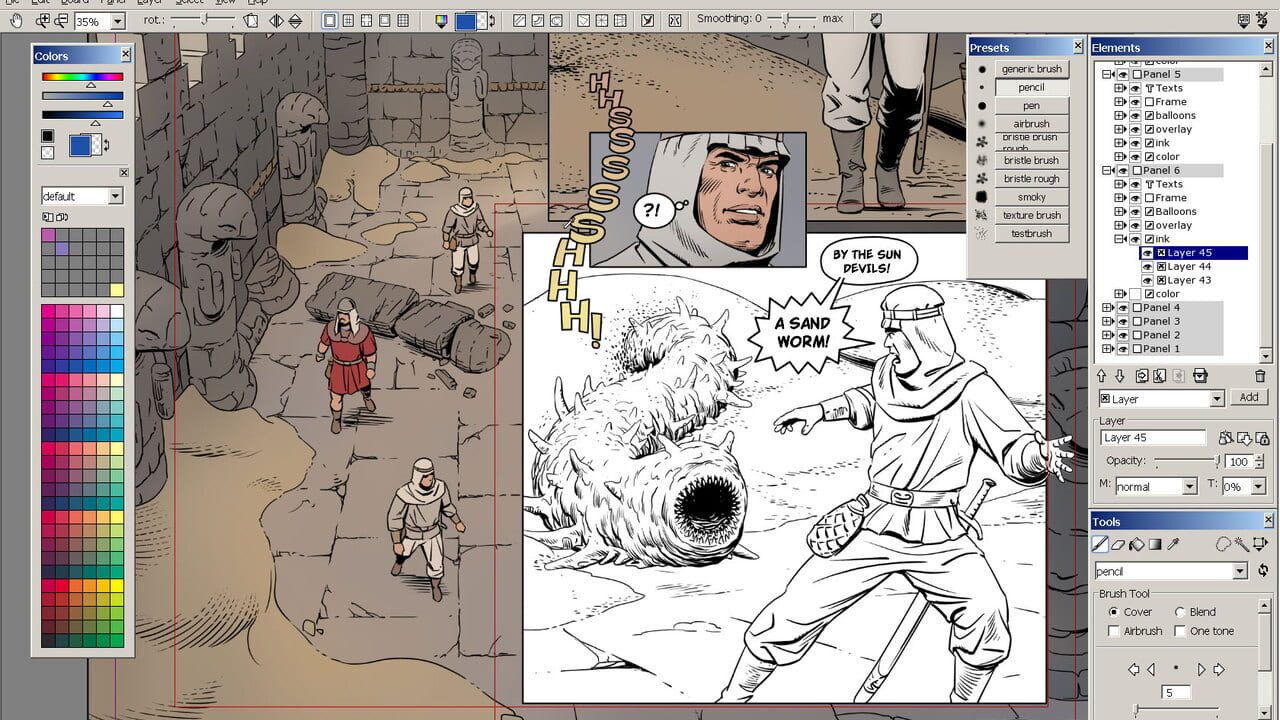Select the hand pan tool

[15, 20]
